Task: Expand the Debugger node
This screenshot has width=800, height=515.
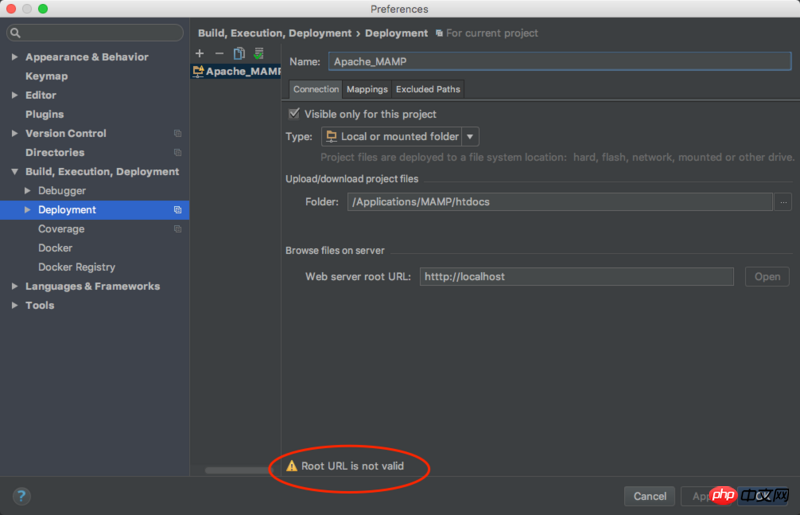Action: pyautogui.click(x=28, y=190)
